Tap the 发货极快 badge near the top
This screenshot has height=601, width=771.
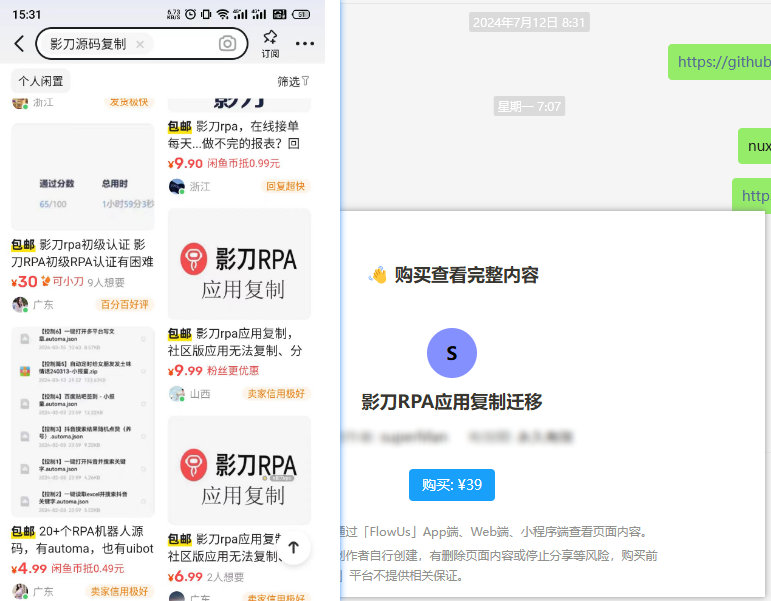click(x=129, y=102)
